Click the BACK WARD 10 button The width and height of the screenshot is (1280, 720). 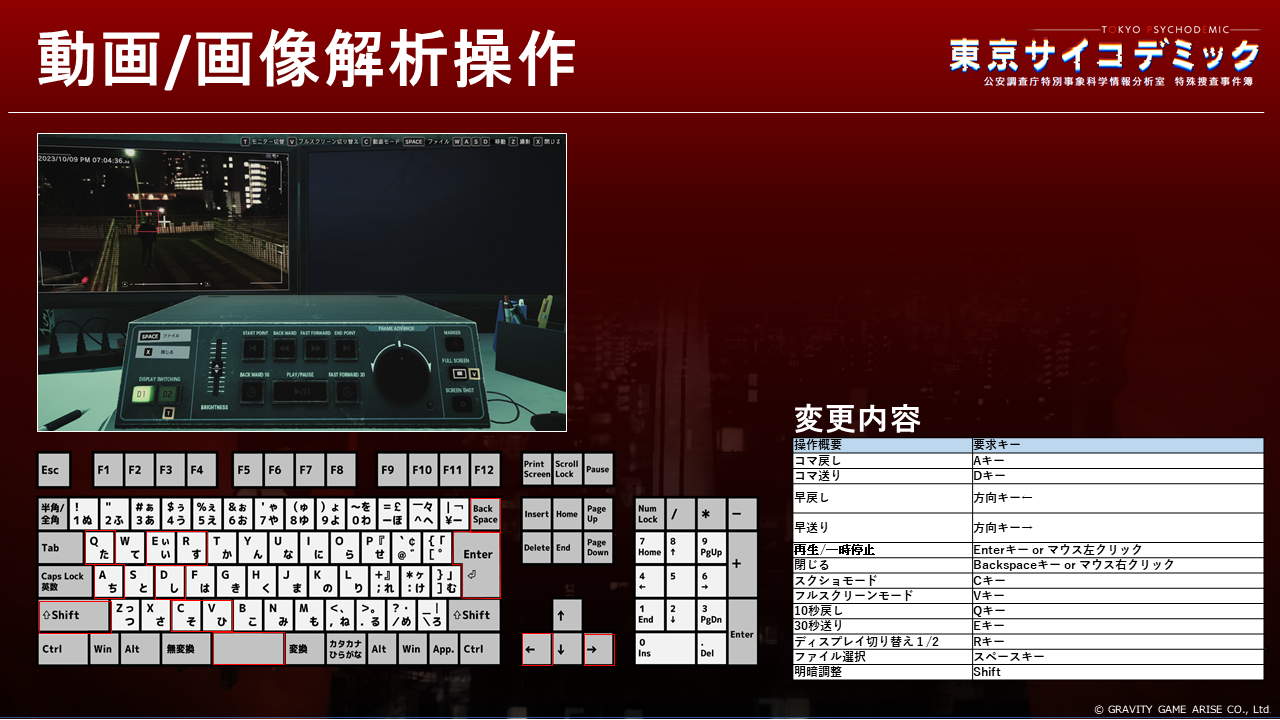coord(252,391)
